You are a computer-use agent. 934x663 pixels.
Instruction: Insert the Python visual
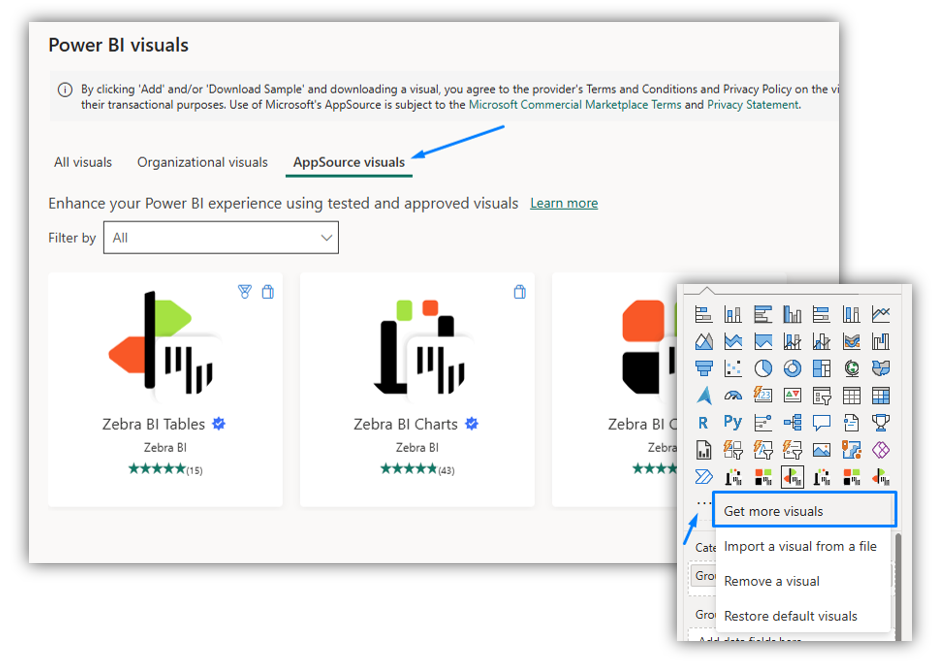733,423
